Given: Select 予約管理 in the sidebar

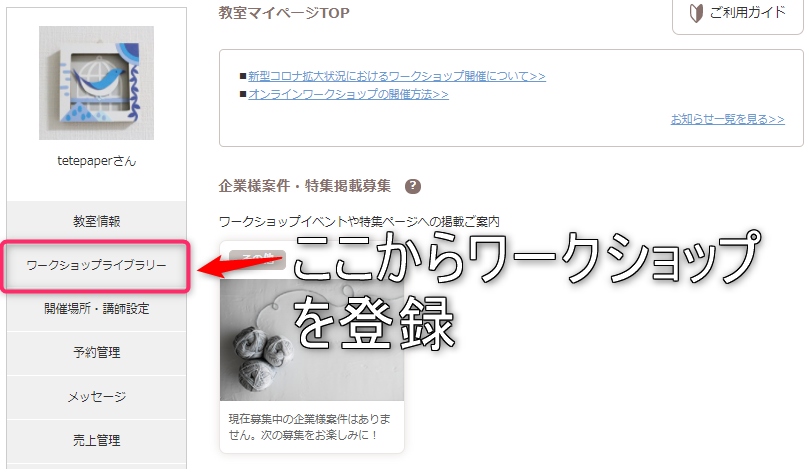Looking at the screenshot, I should [96, 353].
